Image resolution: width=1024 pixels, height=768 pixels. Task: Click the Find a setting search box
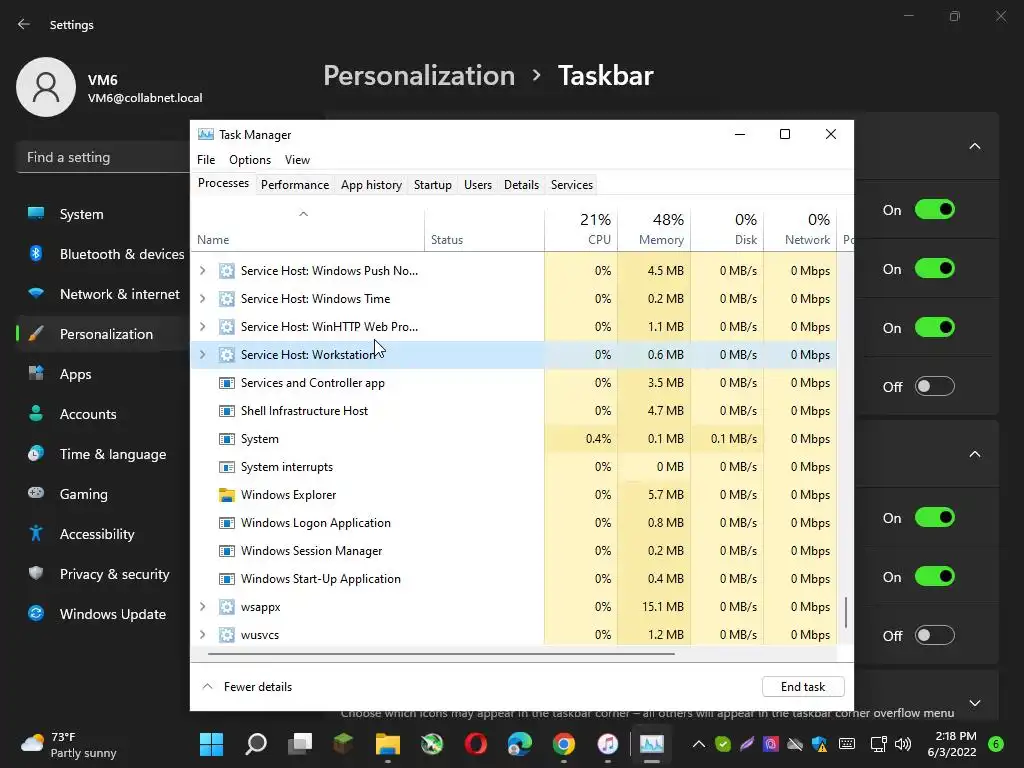pyautogui.click(x=103, y=157)
